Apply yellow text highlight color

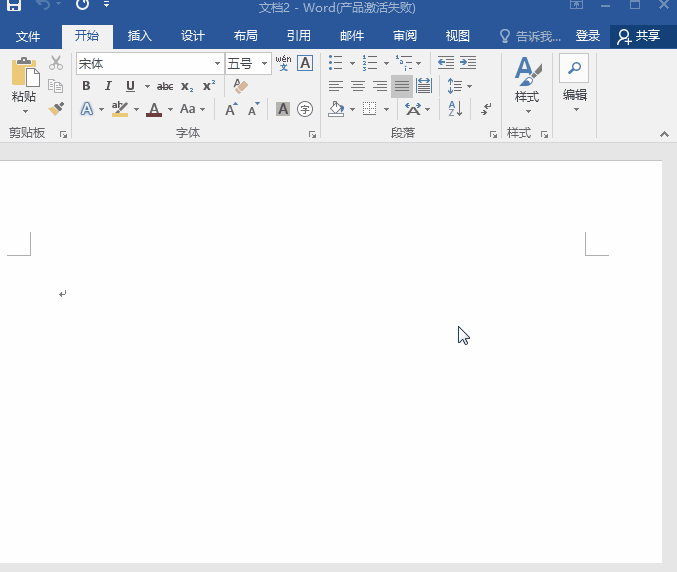tap(120, 109)
